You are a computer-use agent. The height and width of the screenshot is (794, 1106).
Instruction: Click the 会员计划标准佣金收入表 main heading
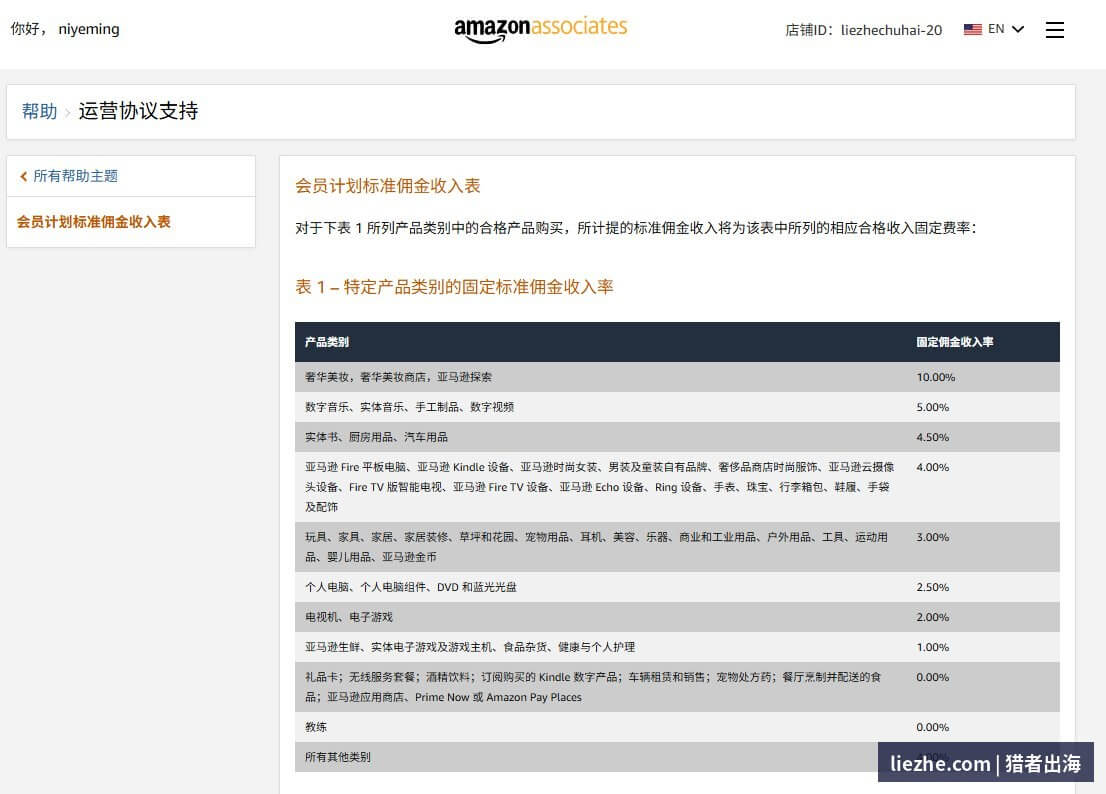(387, 185)
